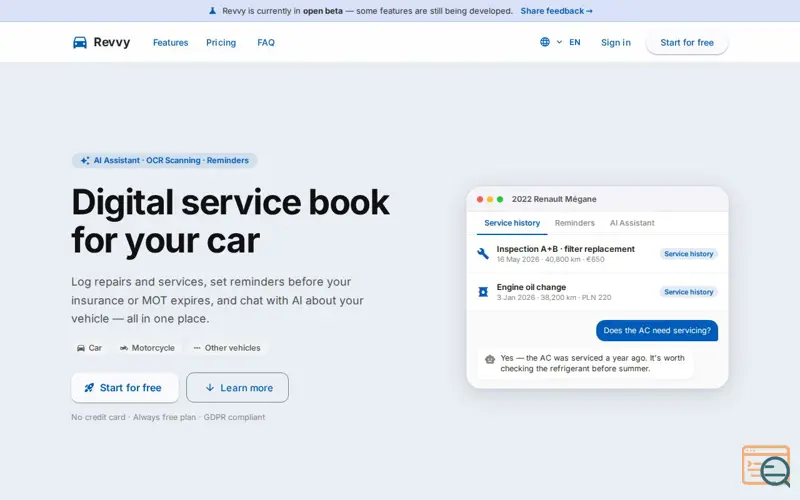Click Service history badge on Inspection row
Image resolution: width=800 pixels, height=500 pixels.
point(688,254)
